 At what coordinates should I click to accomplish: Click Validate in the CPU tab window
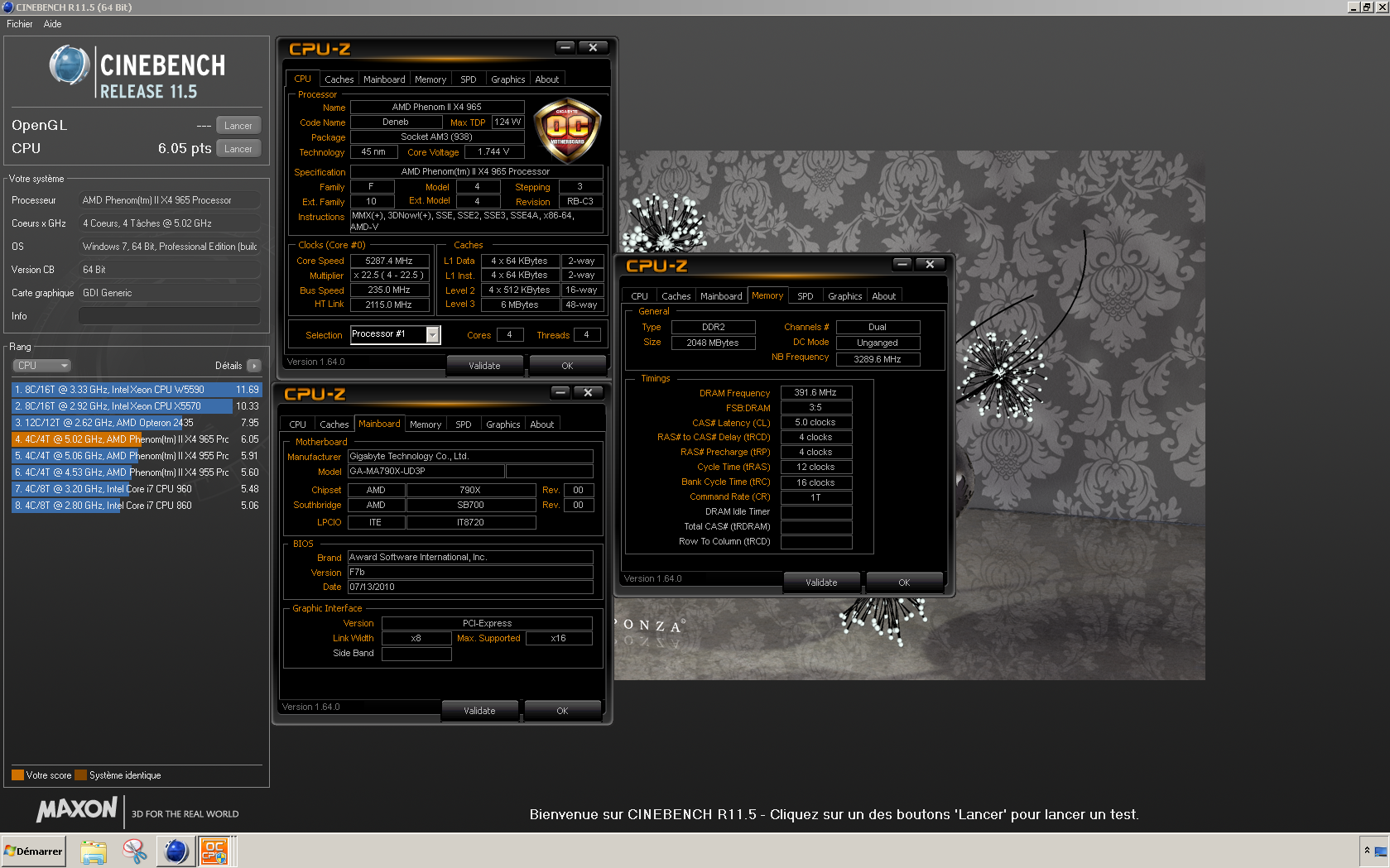(484, 366)
